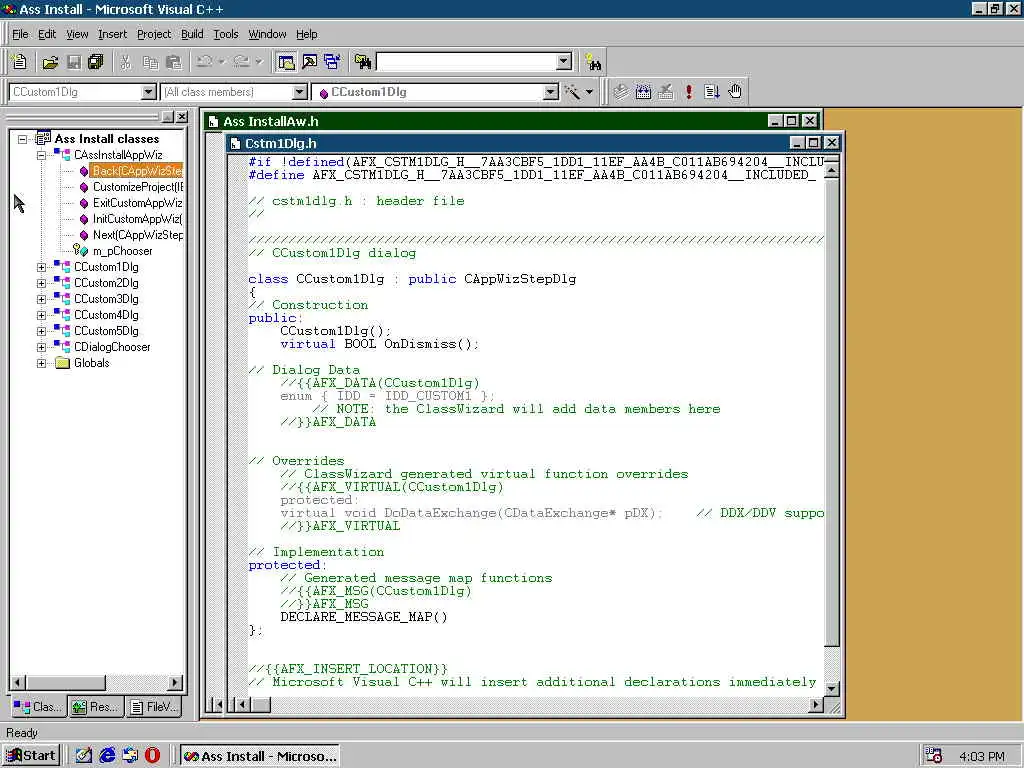Select the CustomizeProject method in tree
The height and width of the screenshot is (768, 1024).
pyautogui.click(x=137, y=187)
